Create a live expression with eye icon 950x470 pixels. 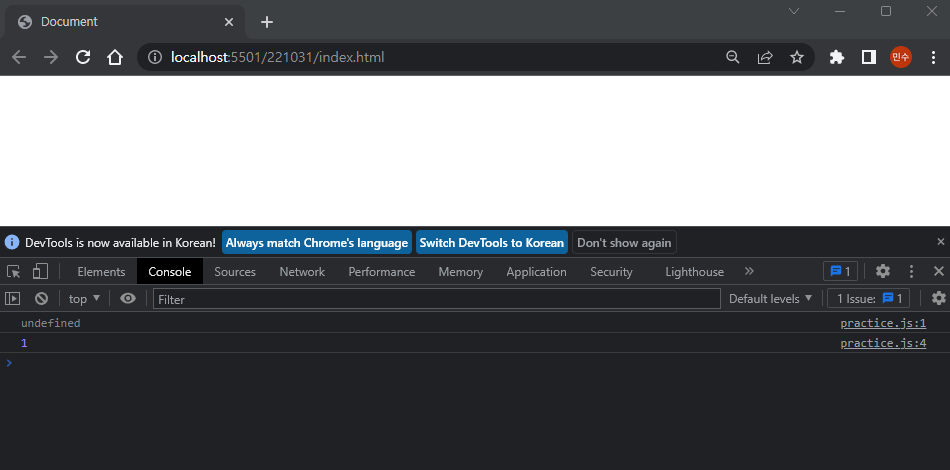128,298
